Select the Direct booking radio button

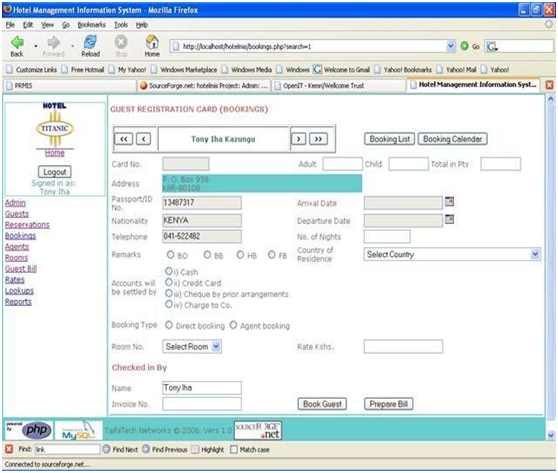coord(169,325)
